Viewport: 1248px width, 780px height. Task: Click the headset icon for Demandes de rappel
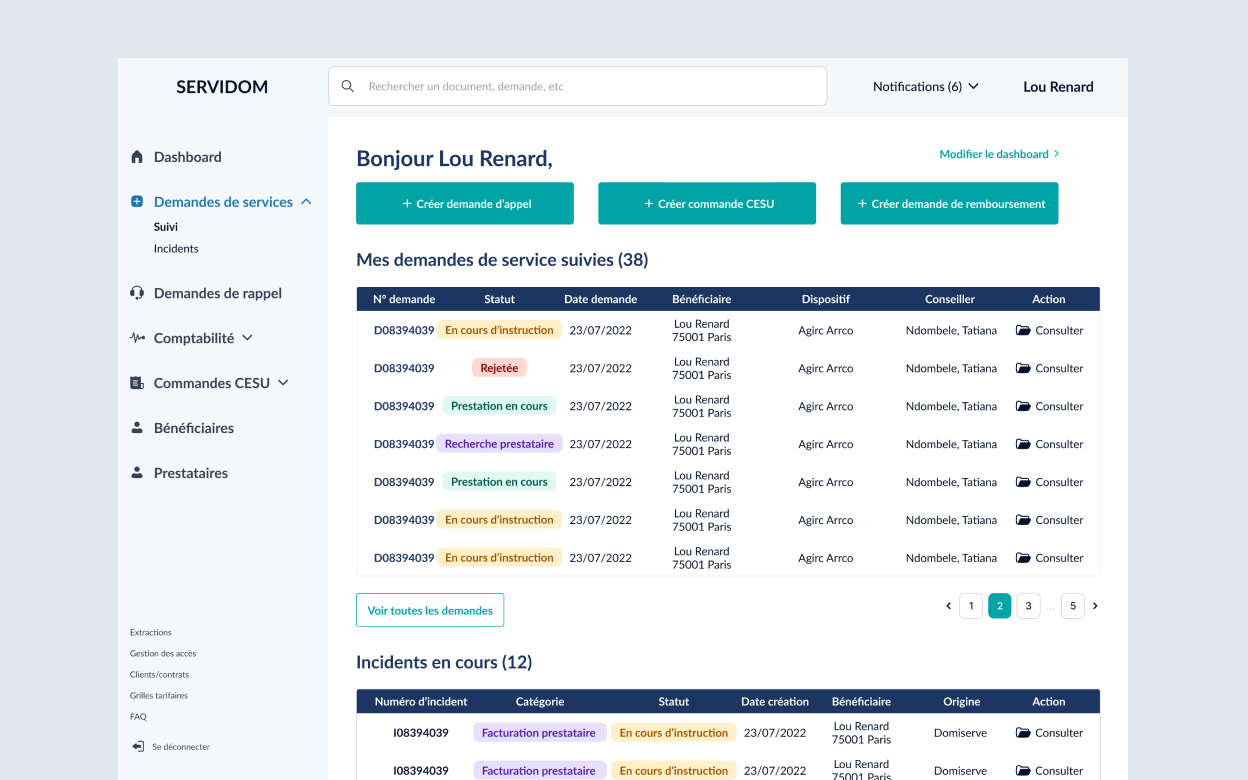coord(137,293)
